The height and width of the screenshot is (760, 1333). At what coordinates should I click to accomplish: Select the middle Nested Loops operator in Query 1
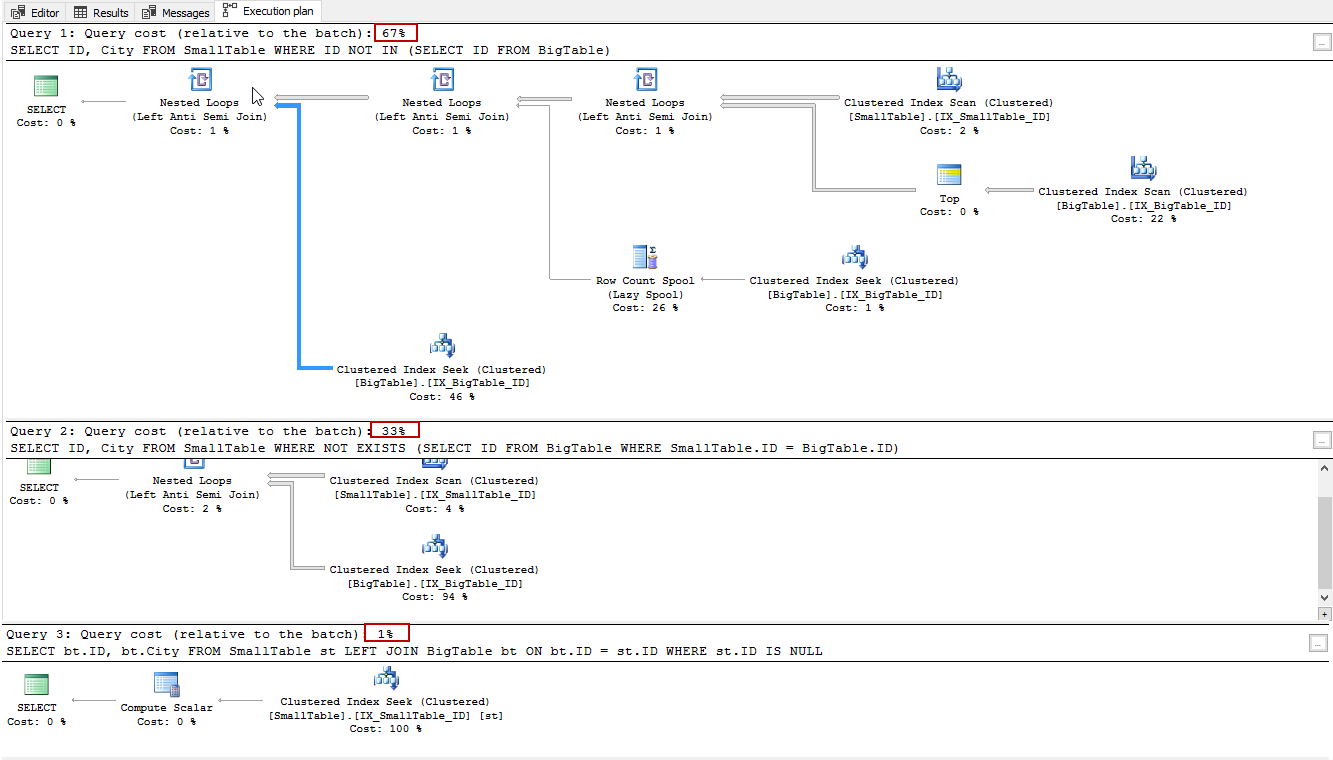(442, 80)
